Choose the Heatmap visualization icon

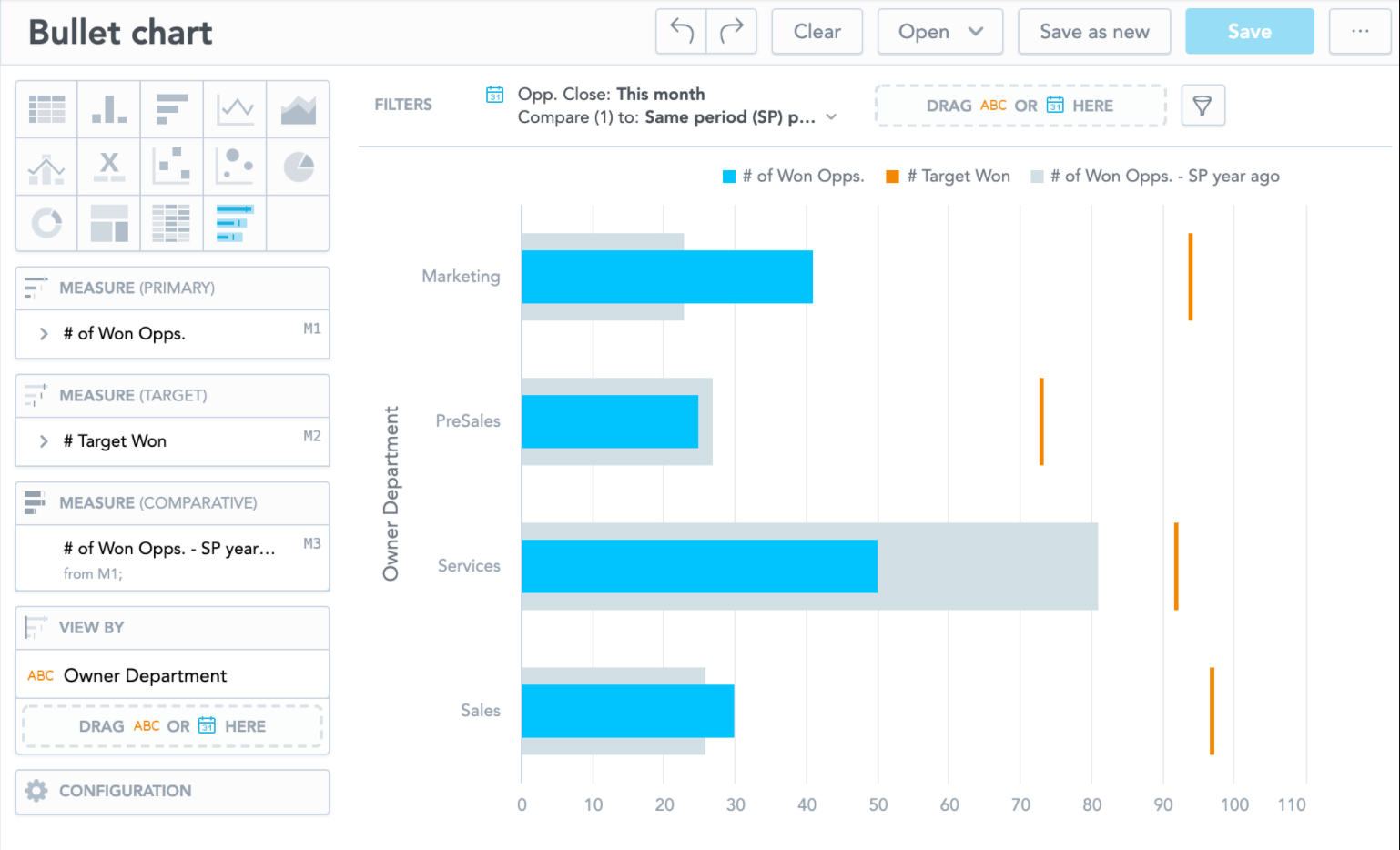coord(171,223)
